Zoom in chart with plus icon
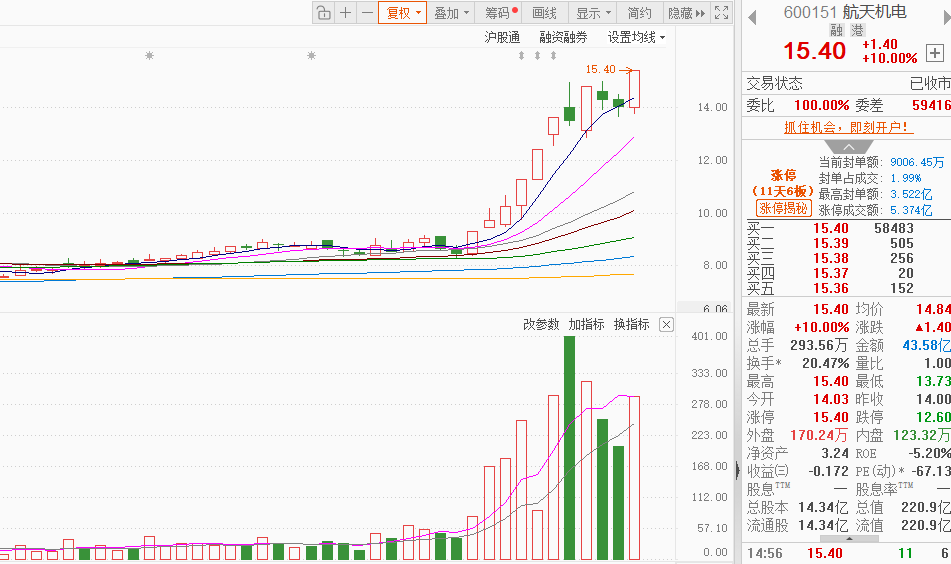This screenshot has height=564, width=951. [x=346, y=13]
